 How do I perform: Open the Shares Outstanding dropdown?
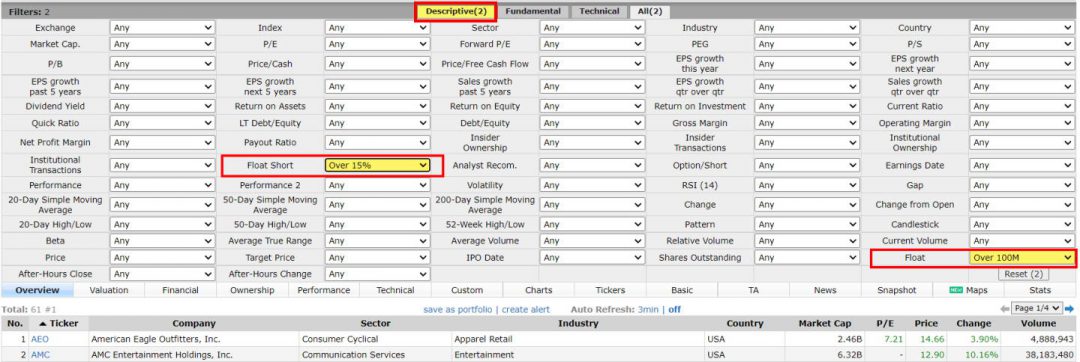click(807, 257)
